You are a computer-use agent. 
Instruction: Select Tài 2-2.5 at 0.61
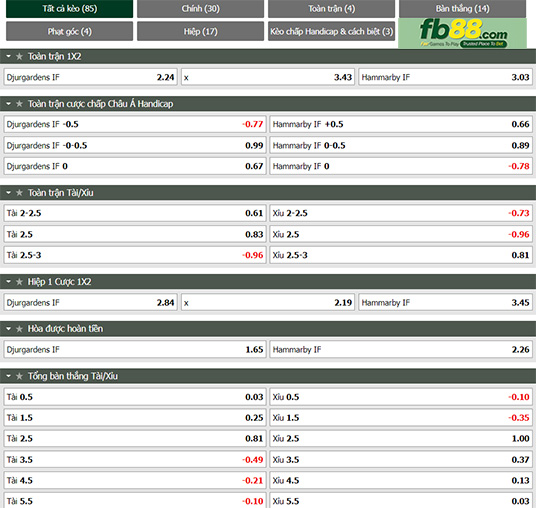point(135,213)
